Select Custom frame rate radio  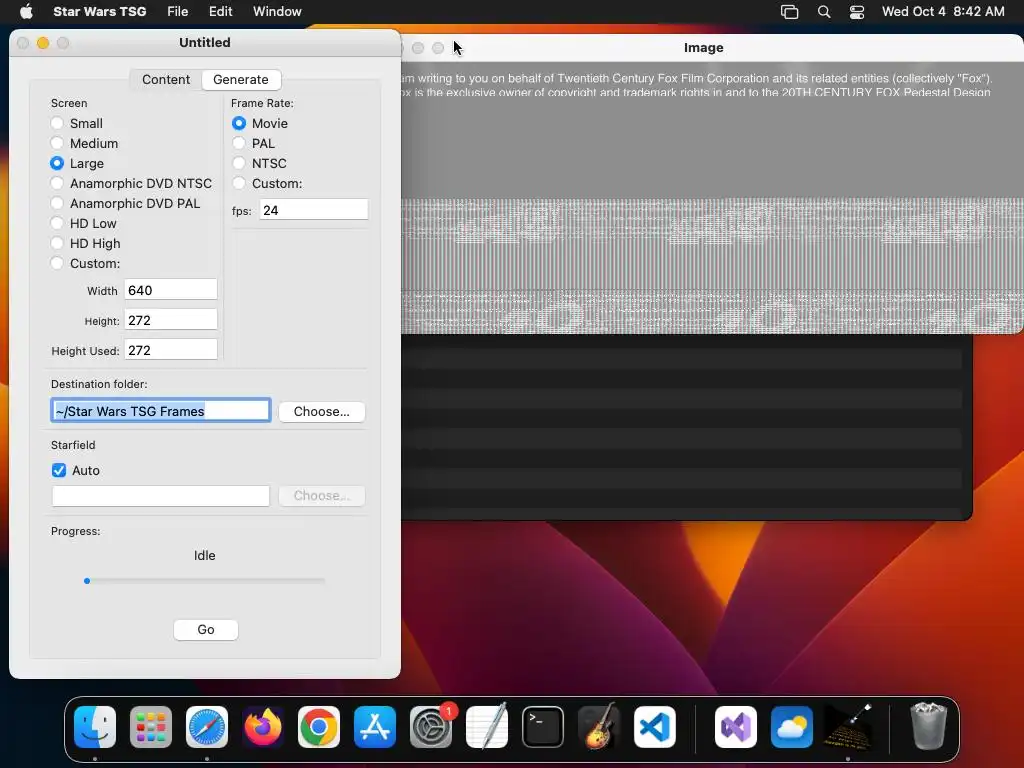[239, 184]
